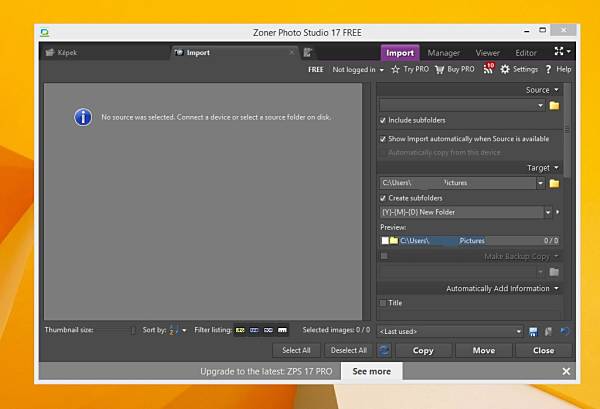Adjust the Thumbnail size slider

[116, 330]
